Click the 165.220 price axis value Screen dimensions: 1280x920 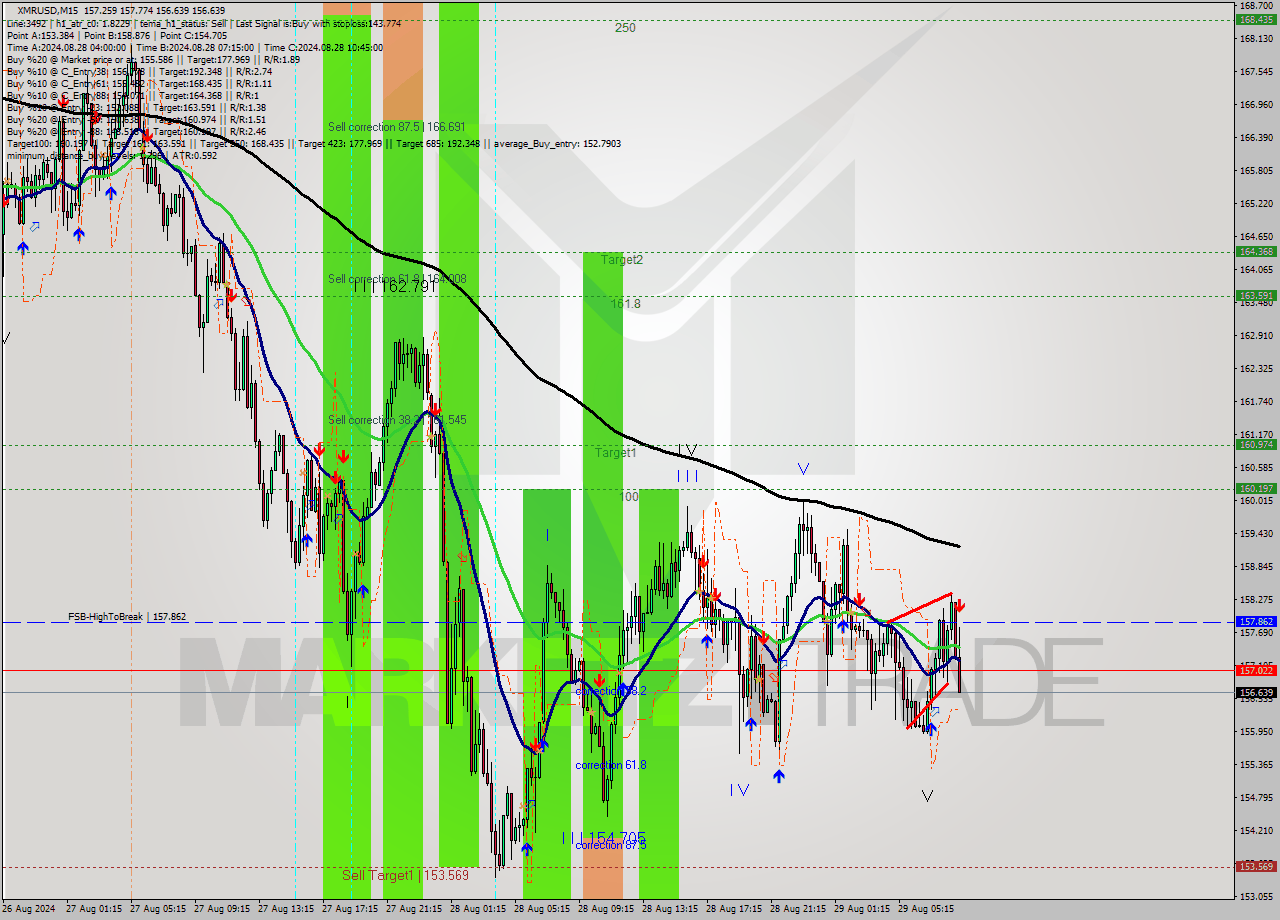1256,203
